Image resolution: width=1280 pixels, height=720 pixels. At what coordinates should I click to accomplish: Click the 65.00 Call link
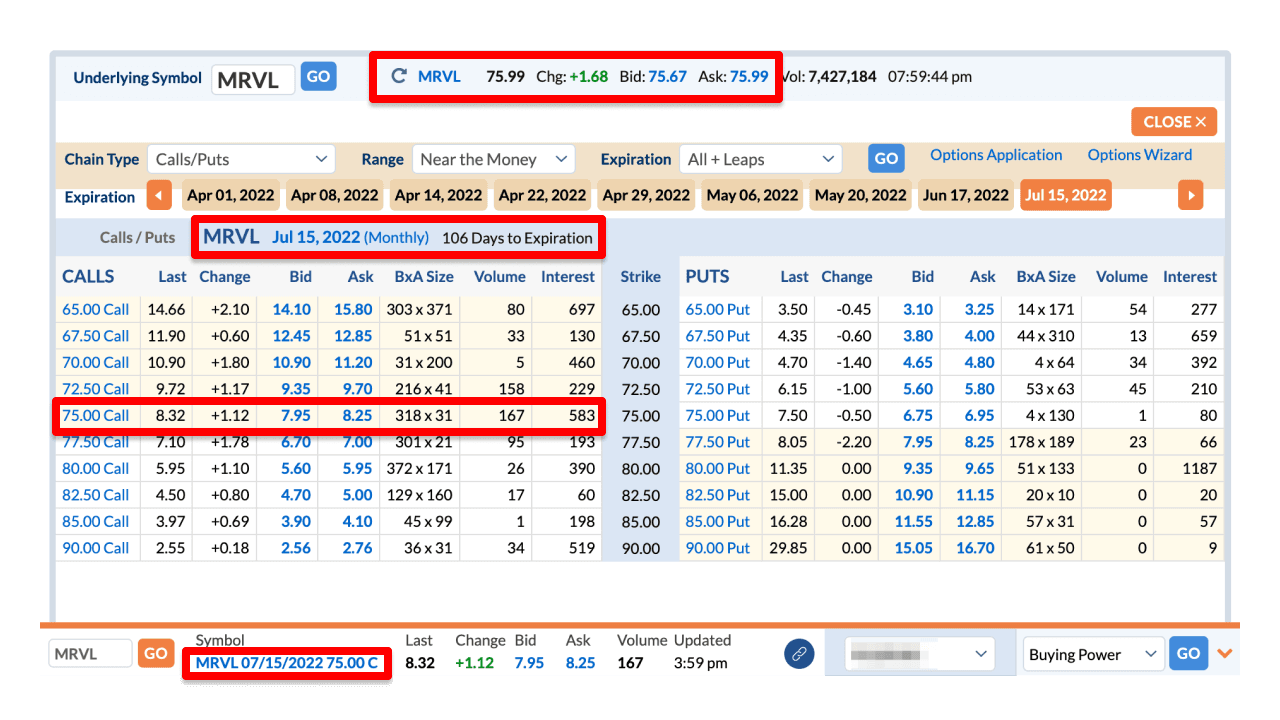click(x=96, y=310)
